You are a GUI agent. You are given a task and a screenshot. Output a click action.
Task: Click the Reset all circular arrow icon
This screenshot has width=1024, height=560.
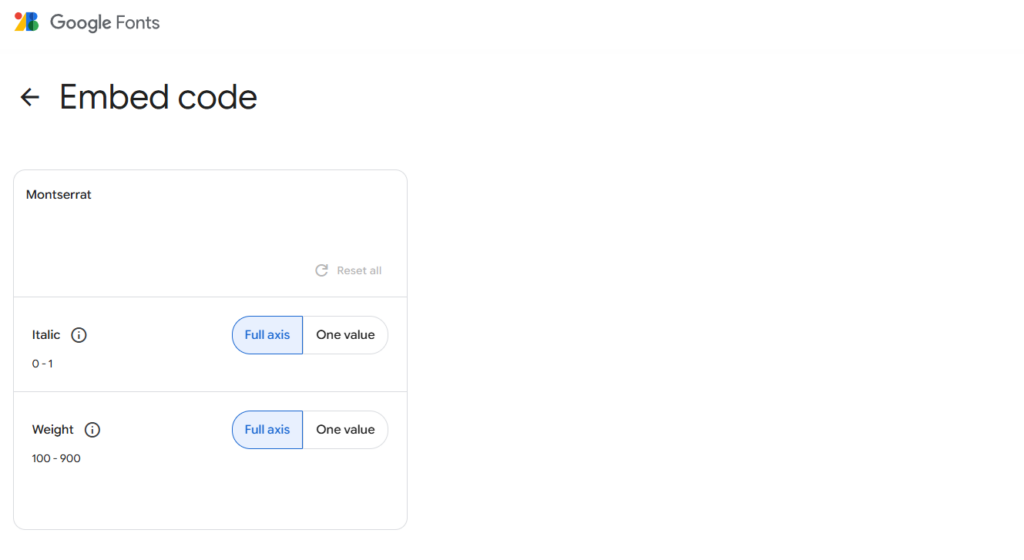(322, 271)
